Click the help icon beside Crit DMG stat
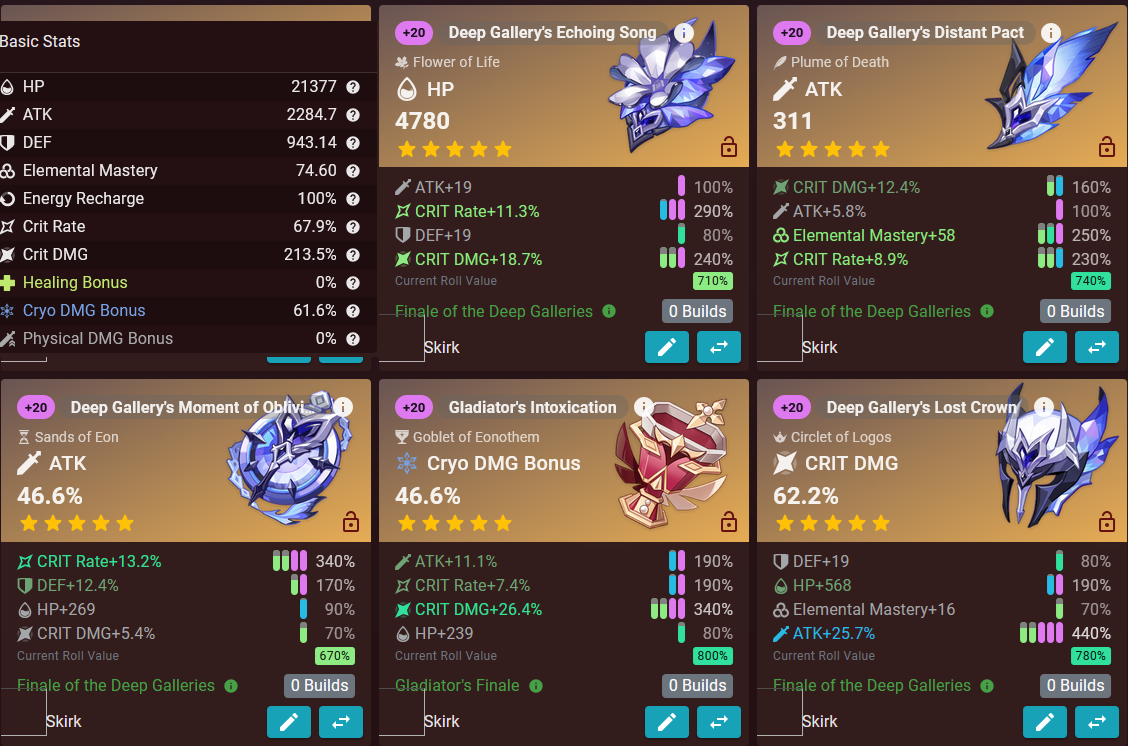The width and height of the screenshot is (1140, 752). tap(353, 255)
